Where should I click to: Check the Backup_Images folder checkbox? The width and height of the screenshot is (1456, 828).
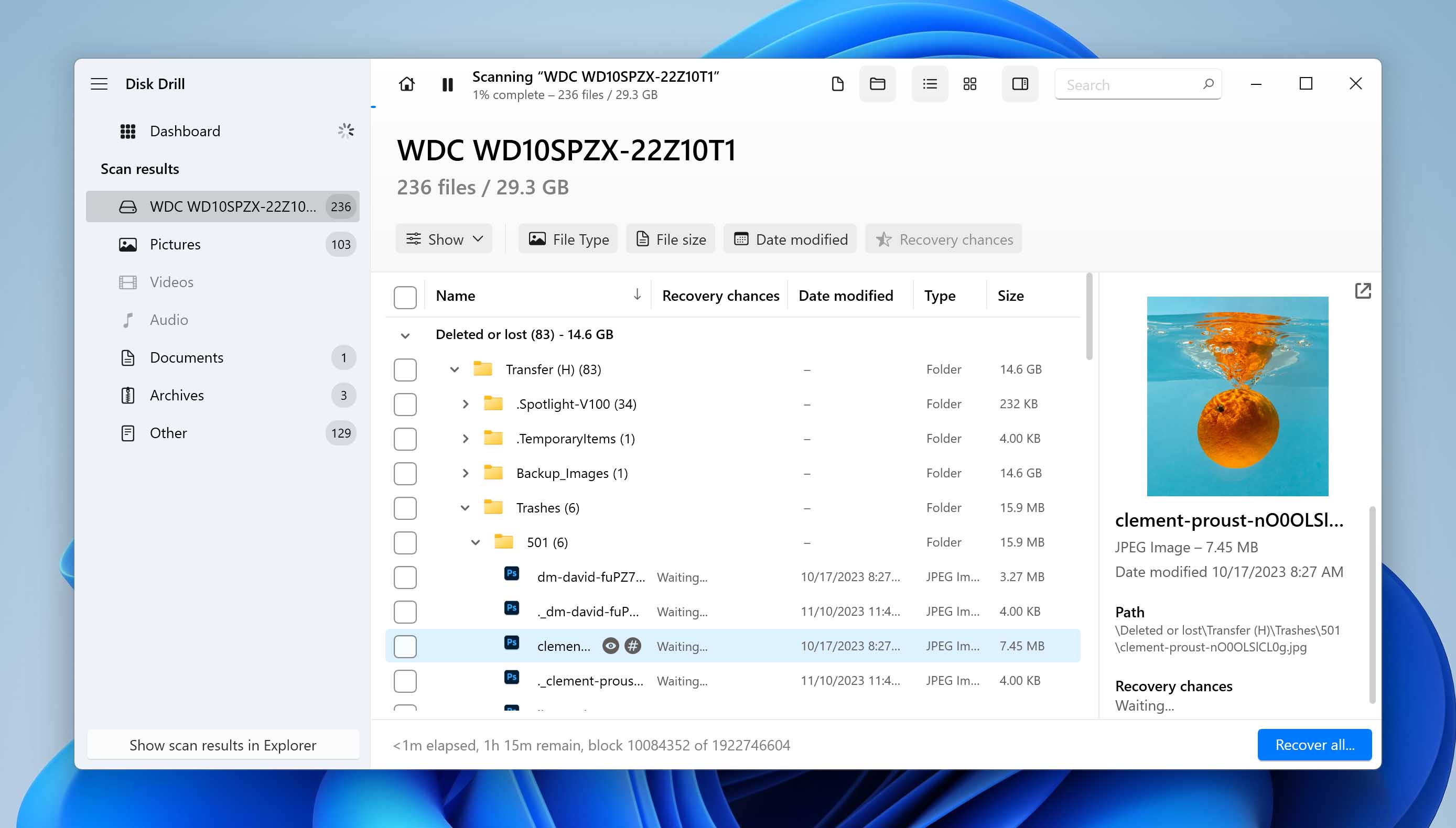pyautogui.click(x=405, y=474)
